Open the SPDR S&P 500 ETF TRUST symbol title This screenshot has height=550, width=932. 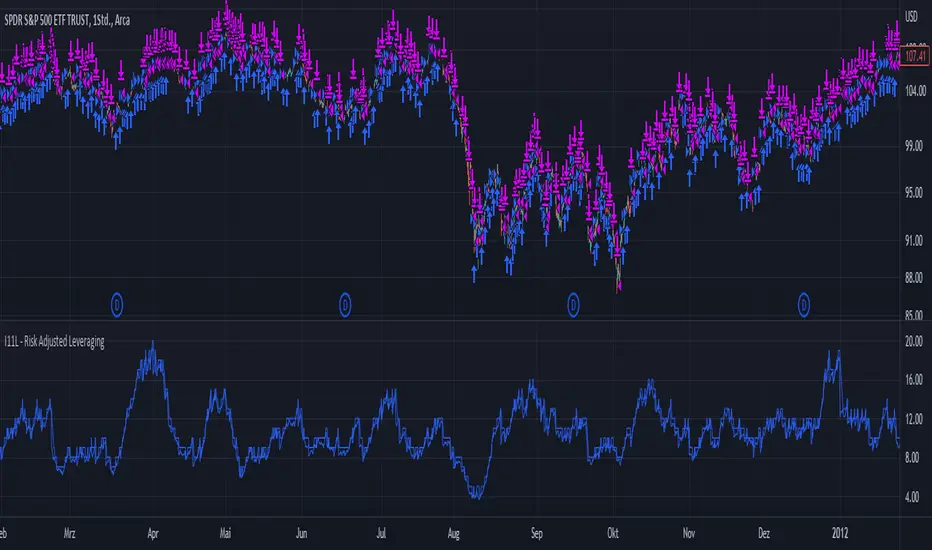[67, 20]
